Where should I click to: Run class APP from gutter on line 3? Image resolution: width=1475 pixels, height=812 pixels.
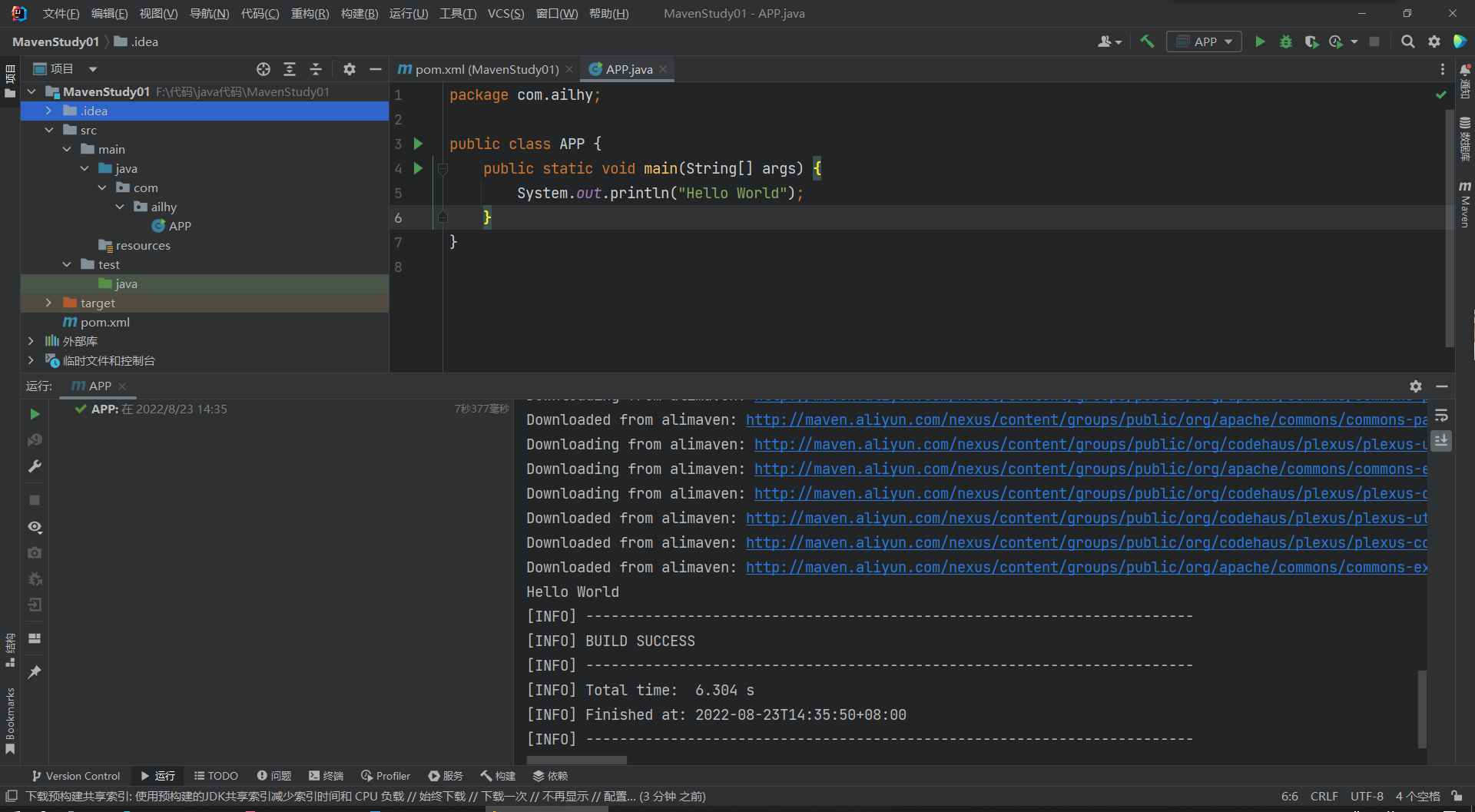coord(418,144)
